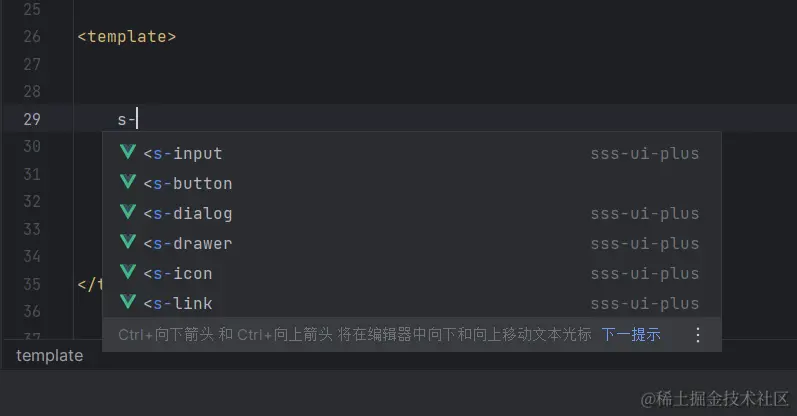Viewport: 797px width, 416px height.
Task: Click the Vue icon beside s-icon
Action: point(128,272)
